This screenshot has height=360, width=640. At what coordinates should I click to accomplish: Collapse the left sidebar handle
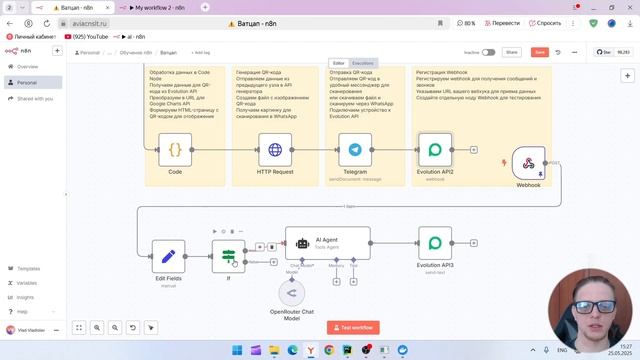(x=66, y=194)
